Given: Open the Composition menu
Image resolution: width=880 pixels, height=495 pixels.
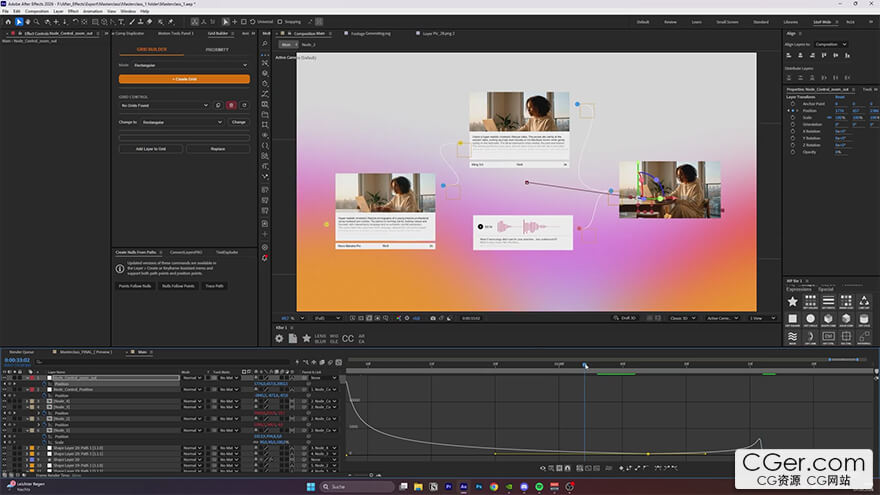Looking at the screenshot, I should click(37, 11).
